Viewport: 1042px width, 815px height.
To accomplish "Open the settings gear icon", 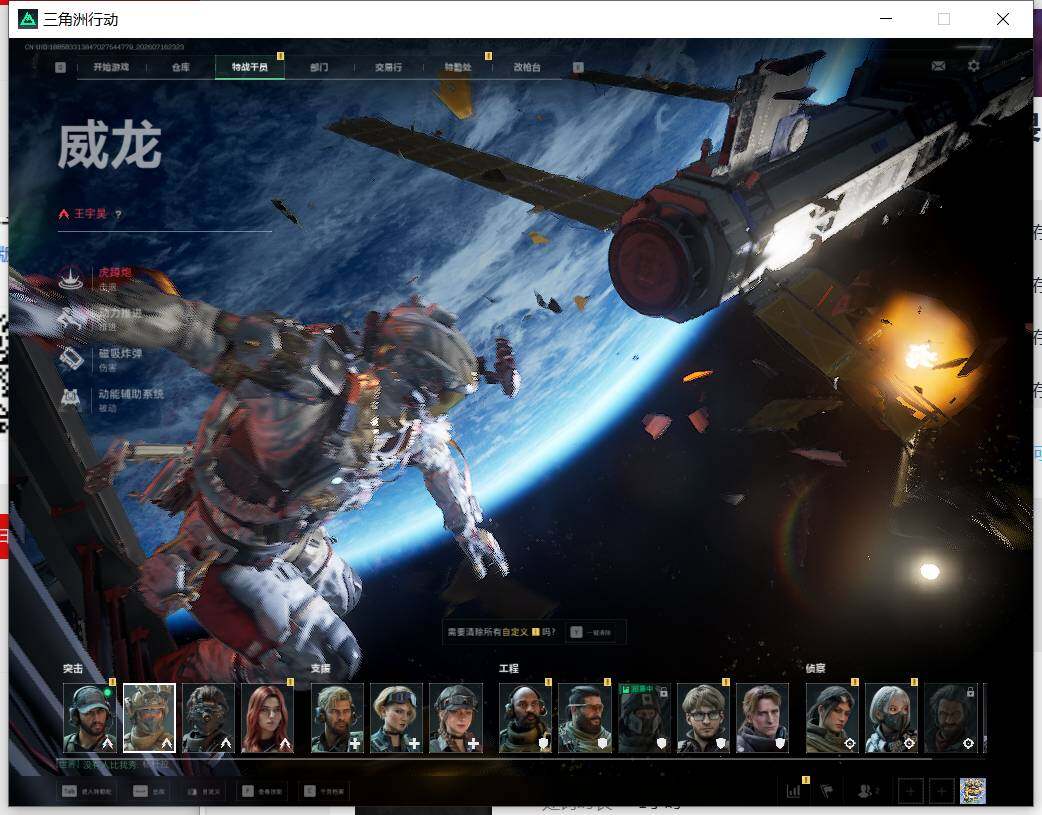I will coord(974,66).
